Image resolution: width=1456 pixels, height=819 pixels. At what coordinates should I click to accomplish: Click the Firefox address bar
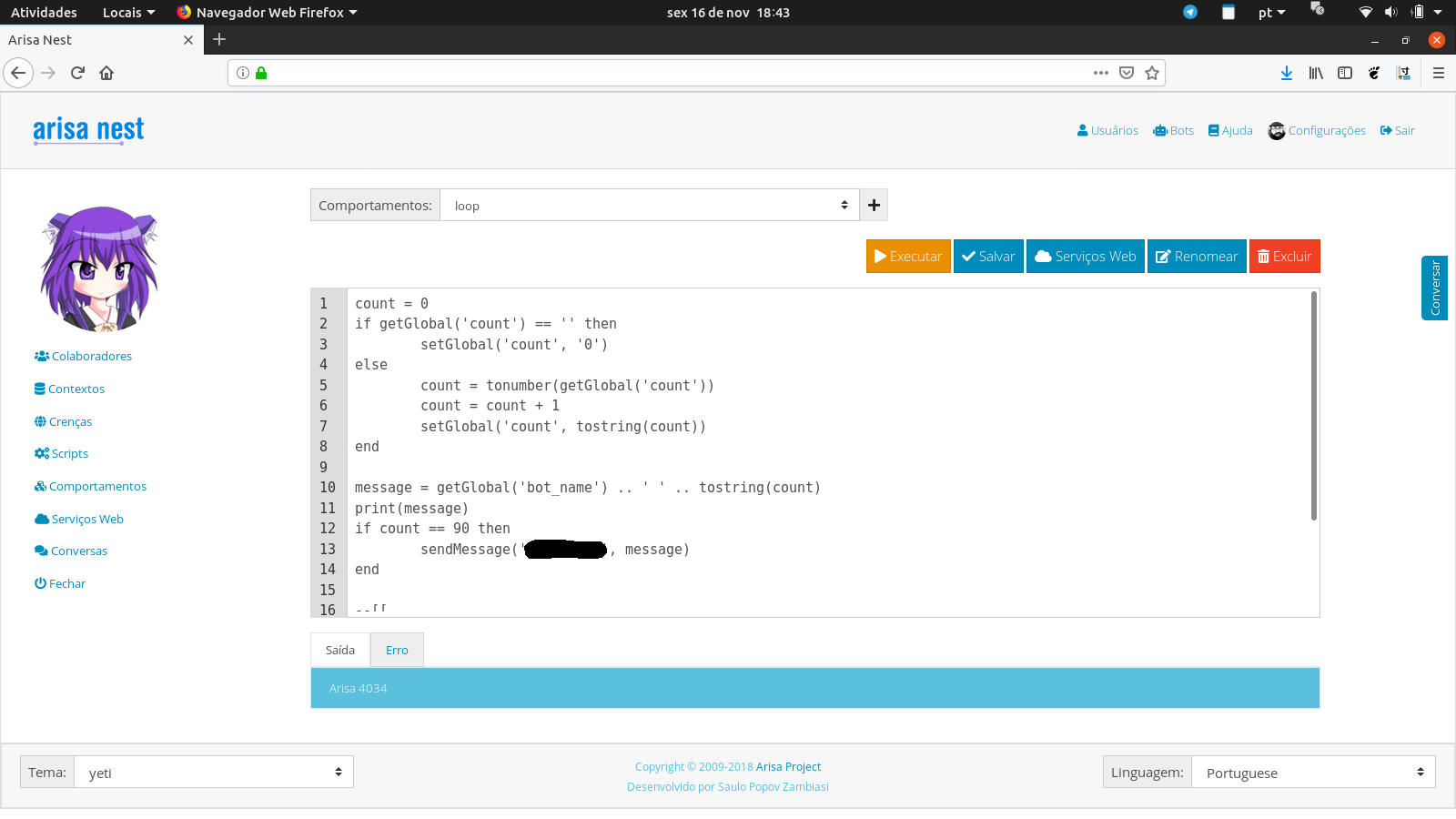coord(673,73)
